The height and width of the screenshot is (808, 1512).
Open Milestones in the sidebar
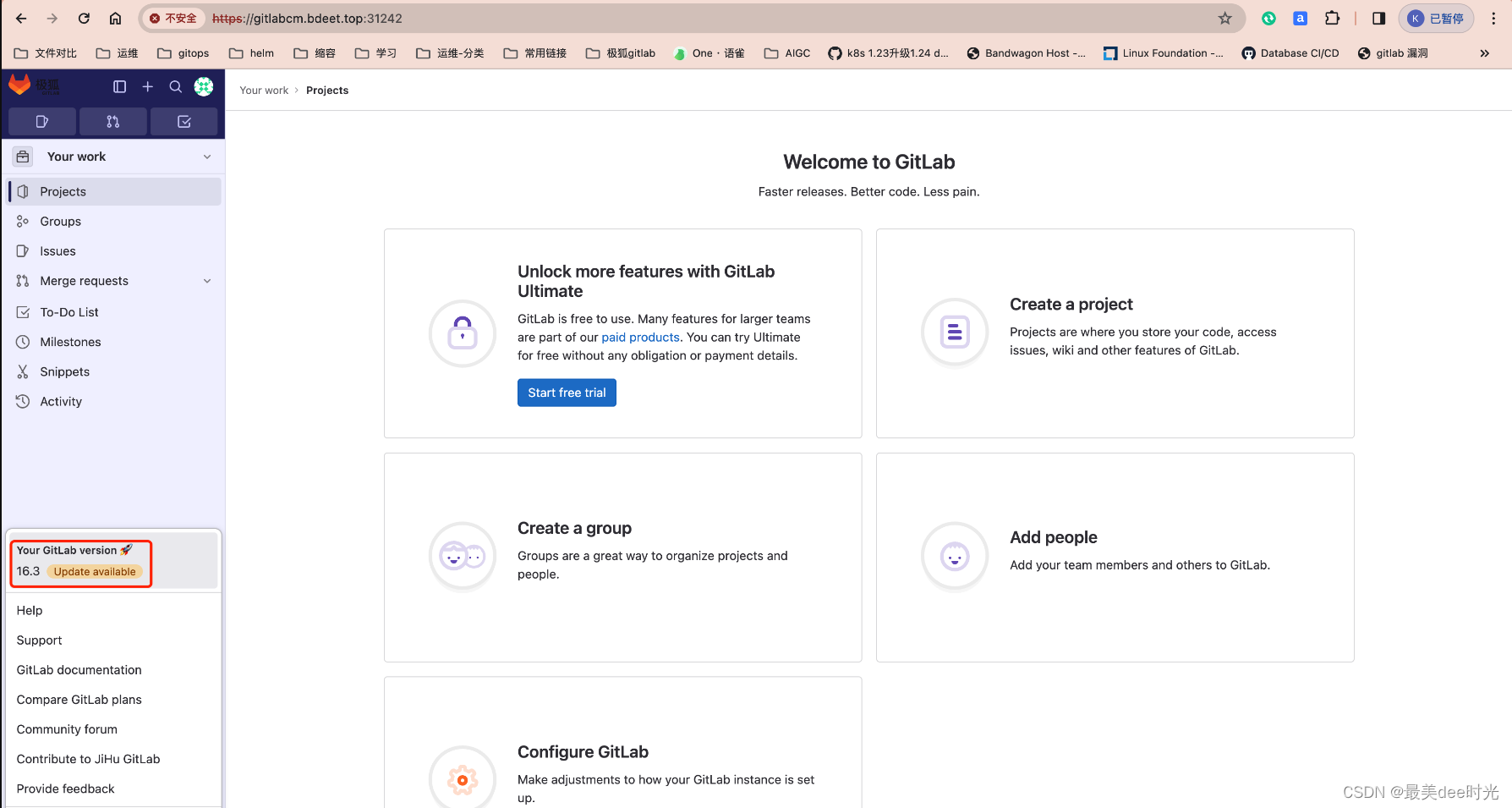[x=113, y=342]
